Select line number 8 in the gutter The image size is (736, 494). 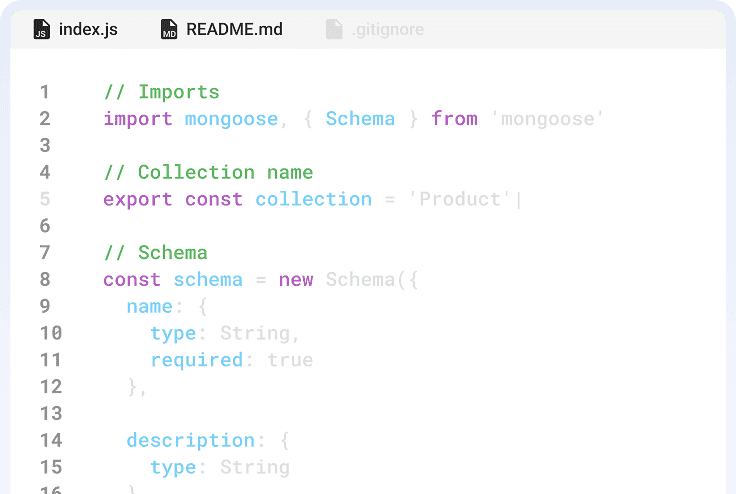click(x=44, y=279)
